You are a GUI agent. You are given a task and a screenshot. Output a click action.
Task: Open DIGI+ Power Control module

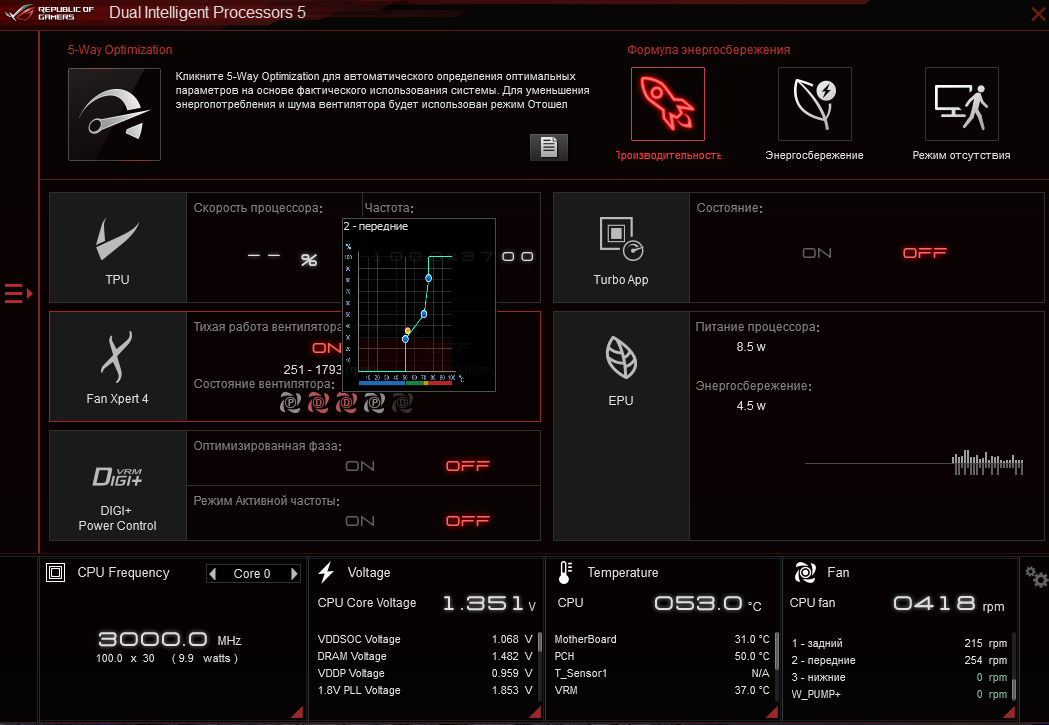click(x=118, y=486)
